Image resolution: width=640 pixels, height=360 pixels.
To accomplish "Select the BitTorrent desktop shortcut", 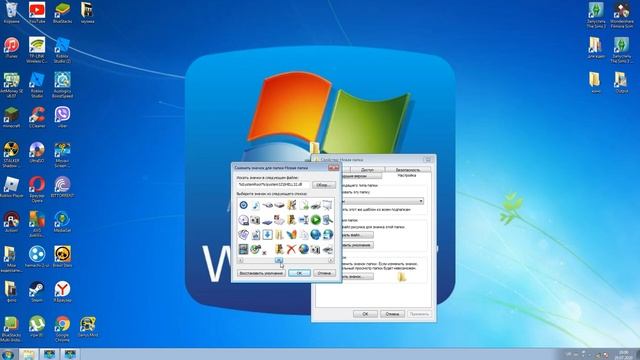I will coord(62,187).
